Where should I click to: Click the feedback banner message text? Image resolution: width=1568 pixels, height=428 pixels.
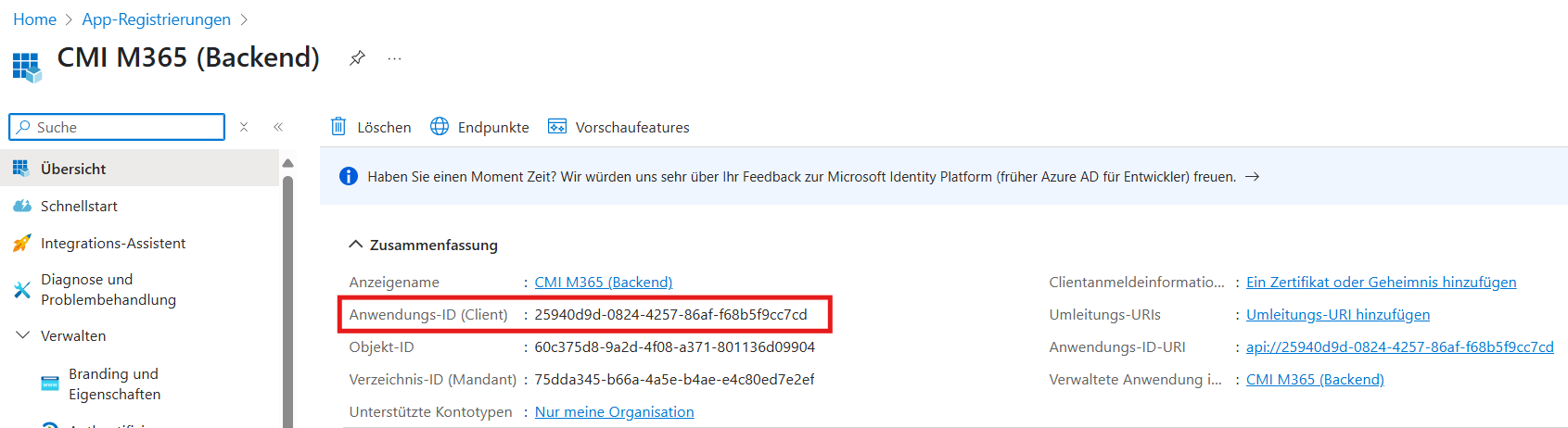[801, 176]
